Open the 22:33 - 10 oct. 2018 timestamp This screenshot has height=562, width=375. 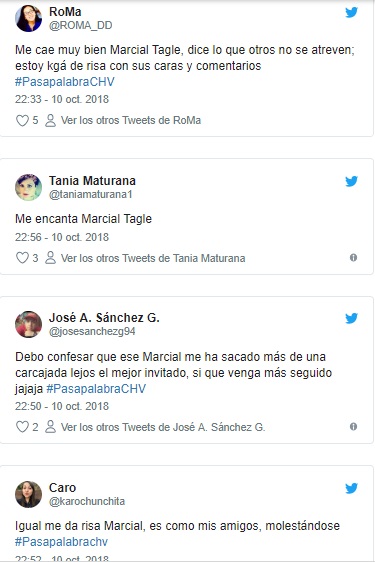point(62,99)
